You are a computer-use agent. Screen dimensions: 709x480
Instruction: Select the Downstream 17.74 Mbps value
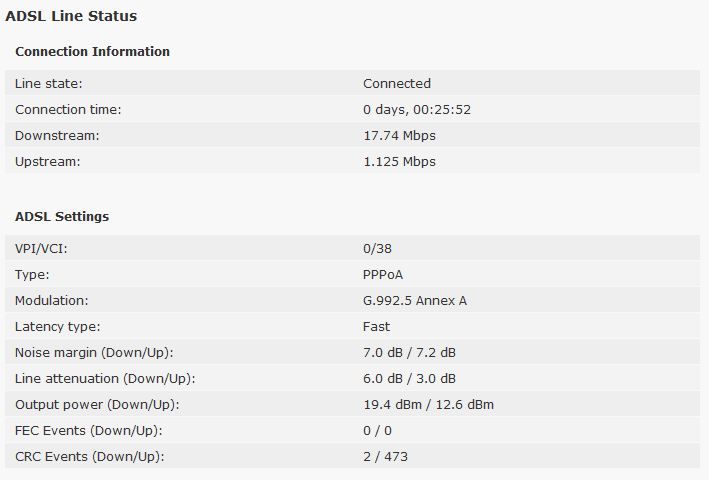coord(400,136)
